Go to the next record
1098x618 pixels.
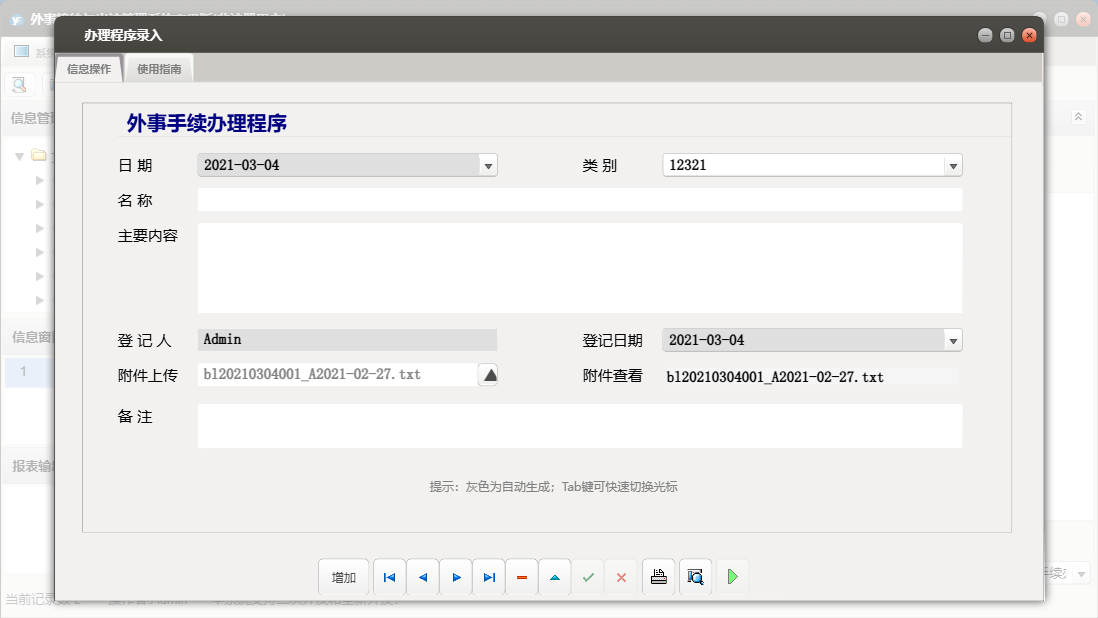(x=455, y=577)
